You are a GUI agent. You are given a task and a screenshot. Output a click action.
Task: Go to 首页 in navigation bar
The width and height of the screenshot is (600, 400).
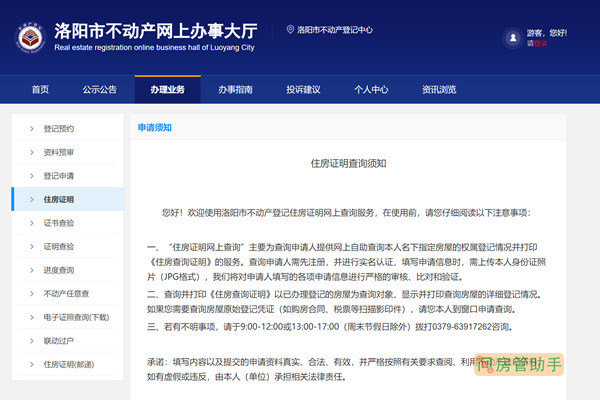40,90
